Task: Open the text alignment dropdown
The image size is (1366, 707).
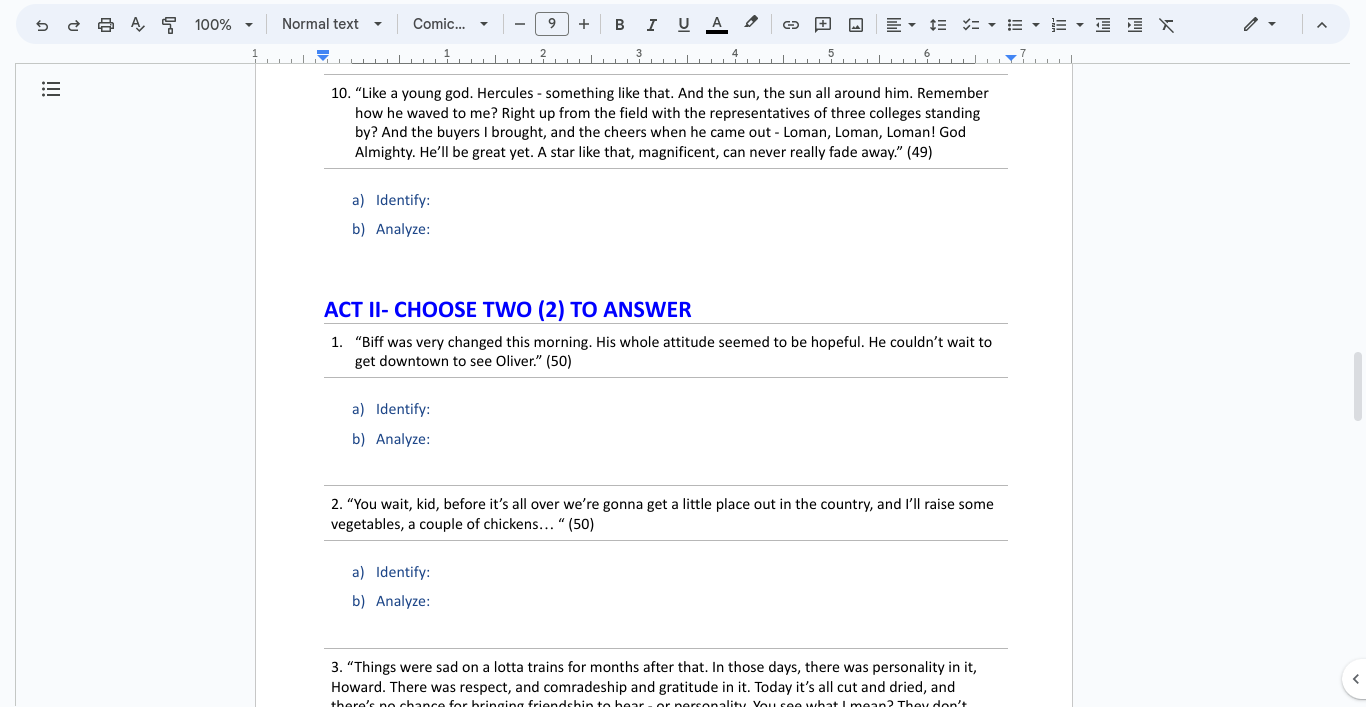Action: point(901,25)
